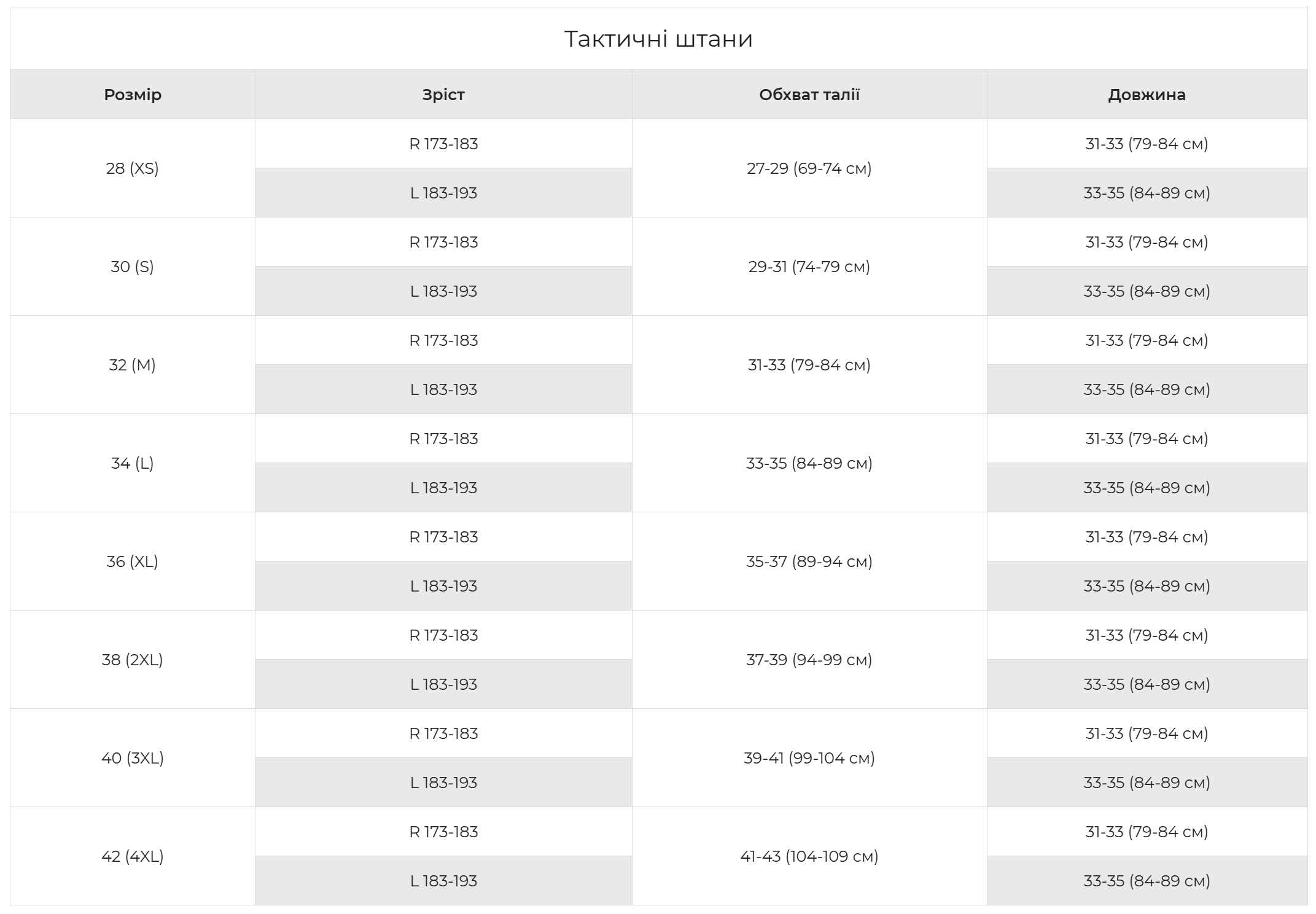Screen dimensions: 1316x914
Task: Select waist value 39-41 (99-104 см)
Action: click(x=809, y=758)
